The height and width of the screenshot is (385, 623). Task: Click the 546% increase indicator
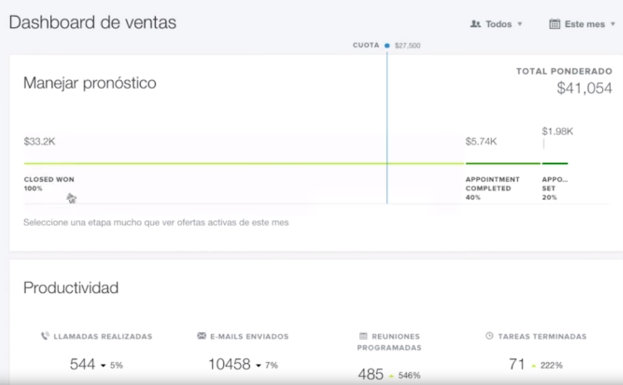coord(404,375)
